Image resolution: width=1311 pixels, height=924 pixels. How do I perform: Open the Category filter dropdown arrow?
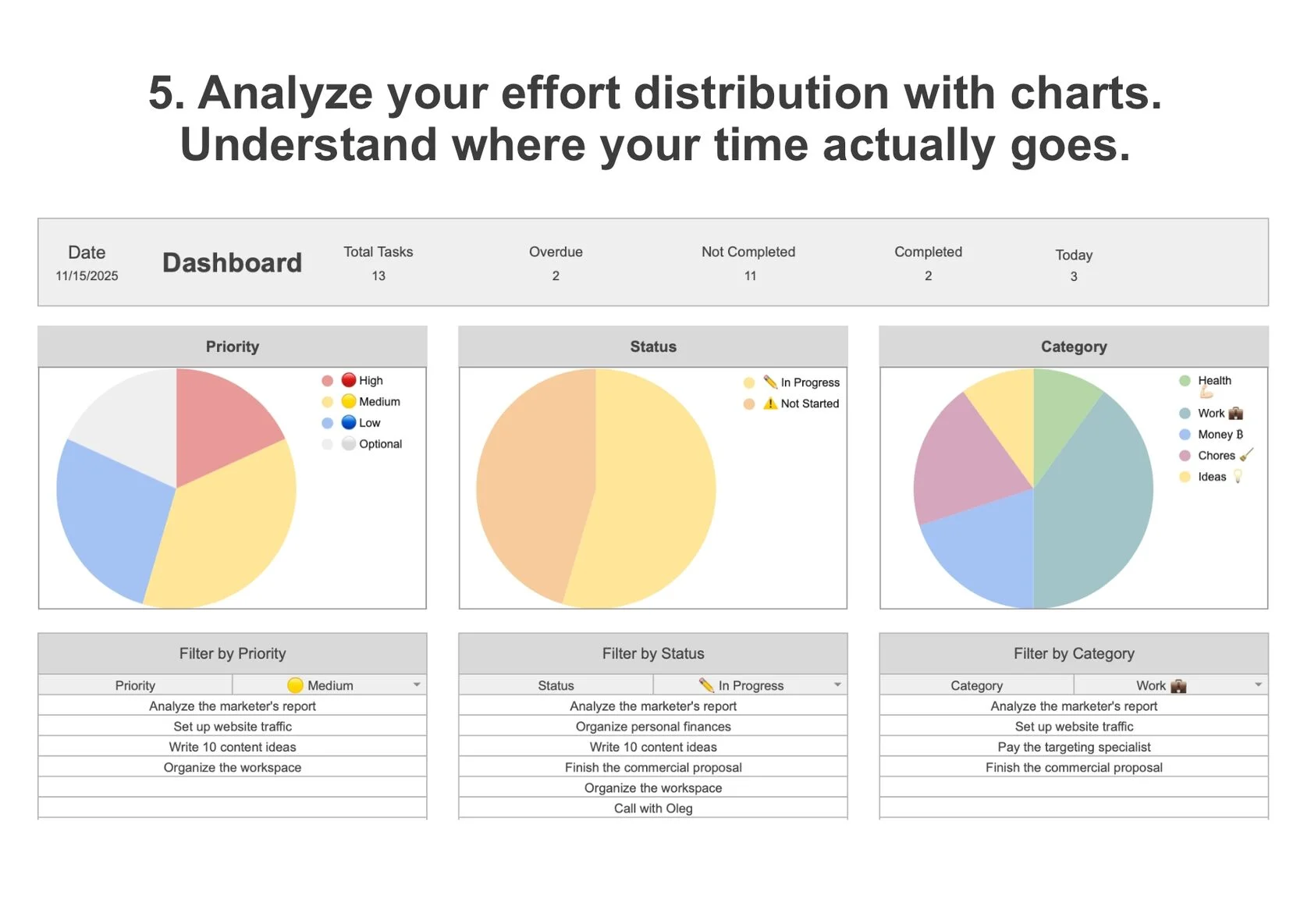(1258, 684)
